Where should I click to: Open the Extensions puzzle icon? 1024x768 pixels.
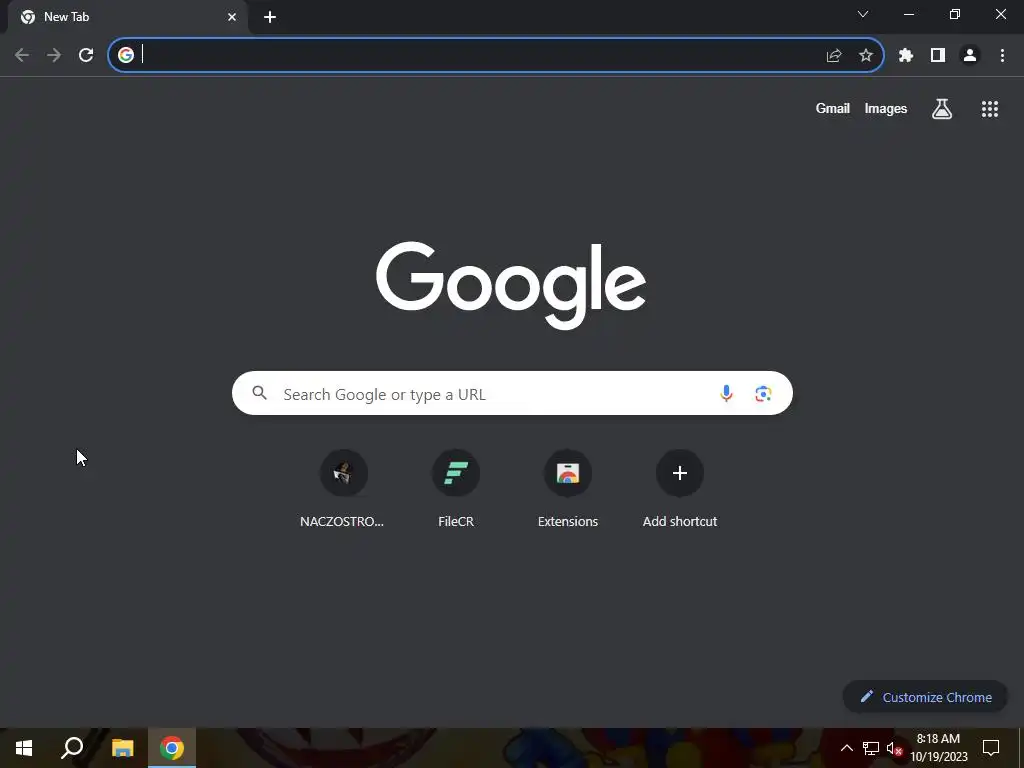906,56
